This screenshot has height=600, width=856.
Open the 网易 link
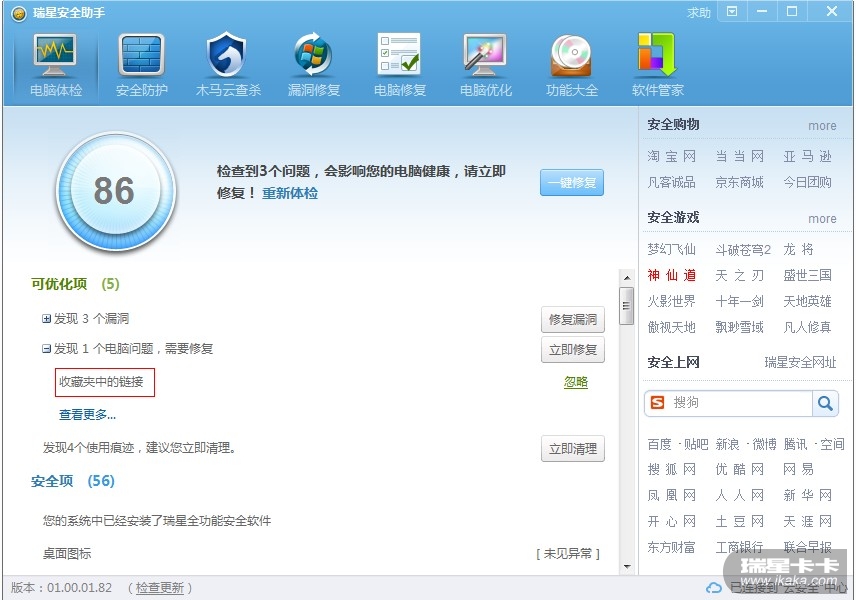click(x=799, y=470)
